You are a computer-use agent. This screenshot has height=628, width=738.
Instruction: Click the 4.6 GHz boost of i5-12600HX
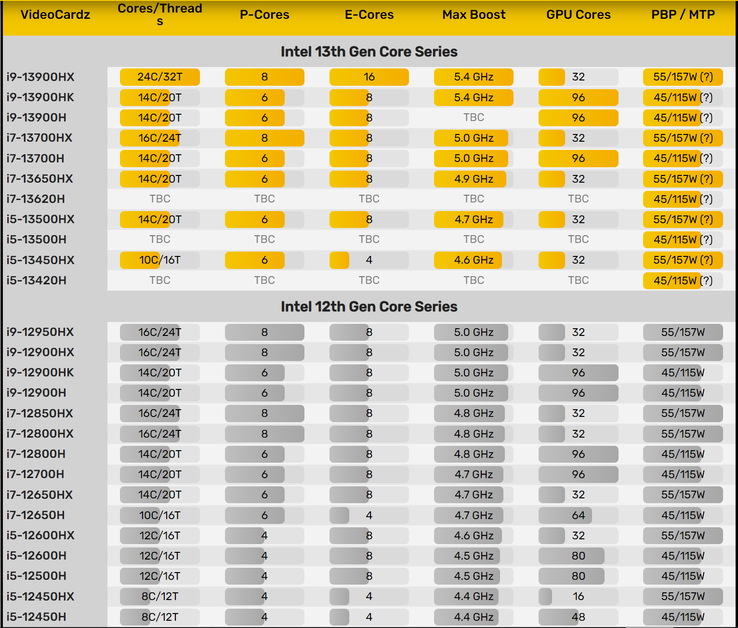coord(473,535)
